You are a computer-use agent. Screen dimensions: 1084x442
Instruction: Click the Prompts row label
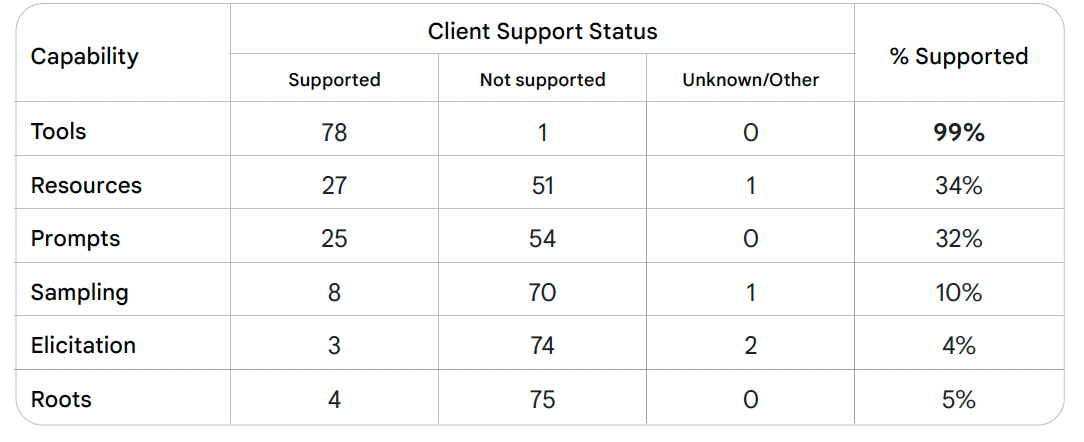point(75,238)
